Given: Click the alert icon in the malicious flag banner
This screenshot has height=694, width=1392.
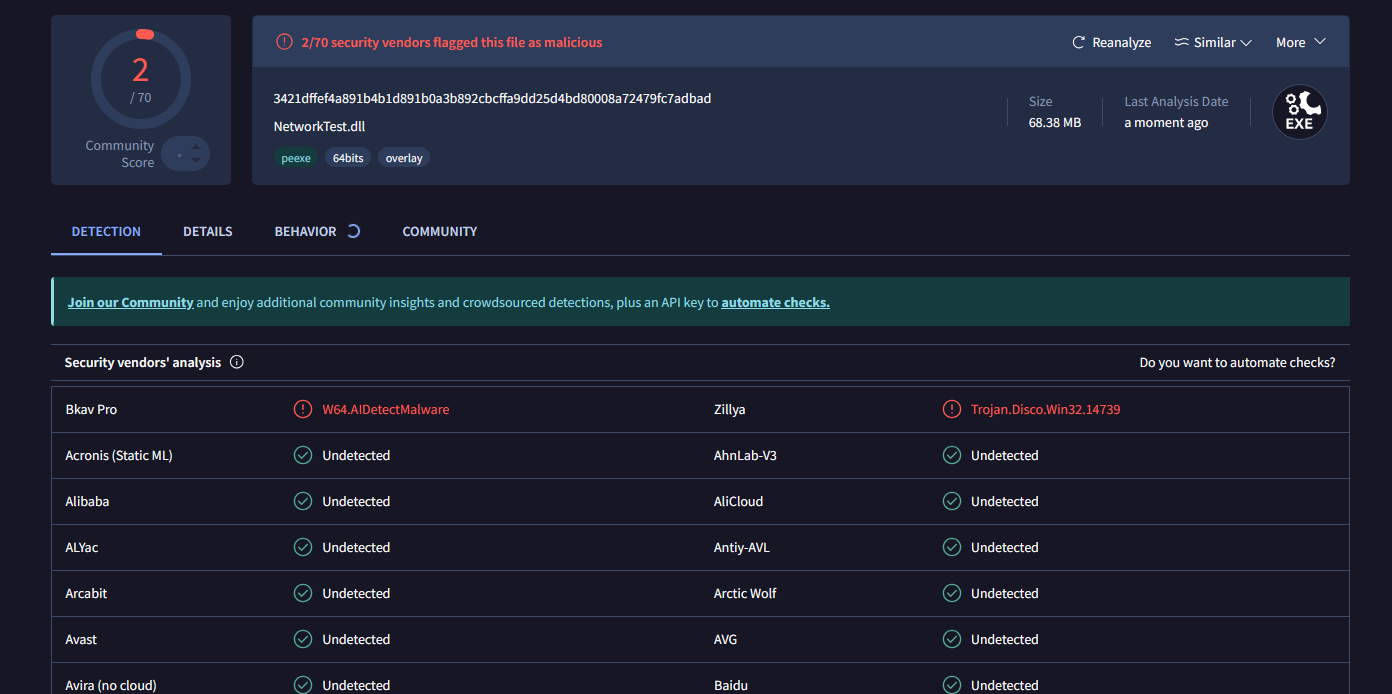Looking at the screenshot, I should pyautogui.click(x=284, y=42).
